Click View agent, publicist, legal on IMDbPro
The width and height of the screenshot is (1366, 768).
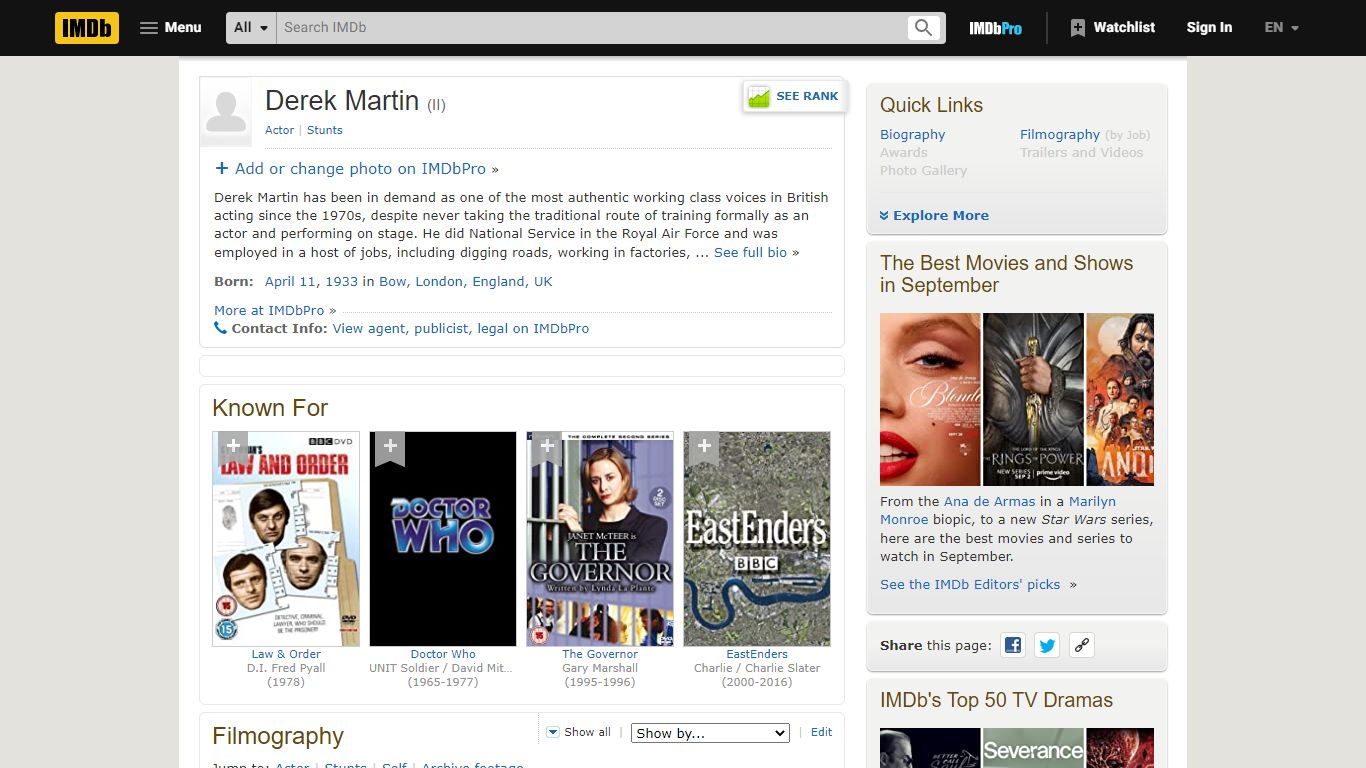coord(461,328)
